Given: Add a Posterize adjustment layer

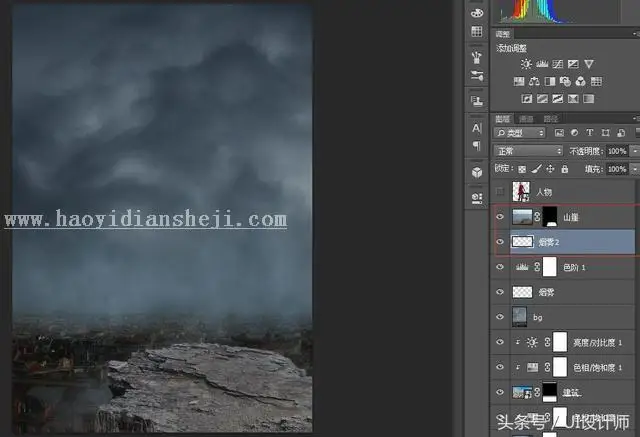Looking at the screenshot, I should (542, 99).
